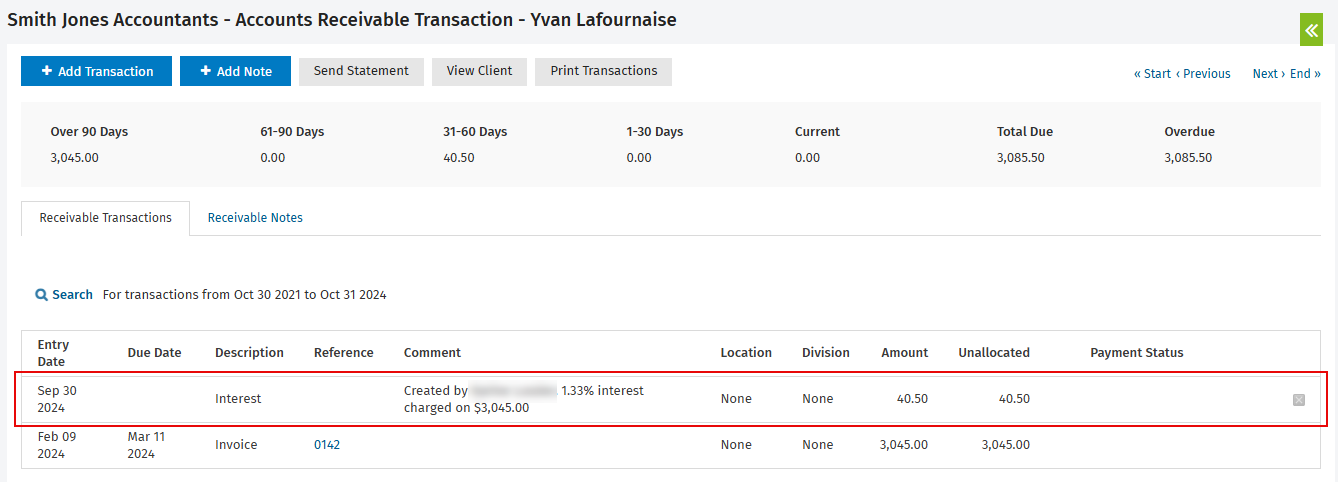Jump to the End record link
The image size is (1338, 482).
click(1305, 74)
